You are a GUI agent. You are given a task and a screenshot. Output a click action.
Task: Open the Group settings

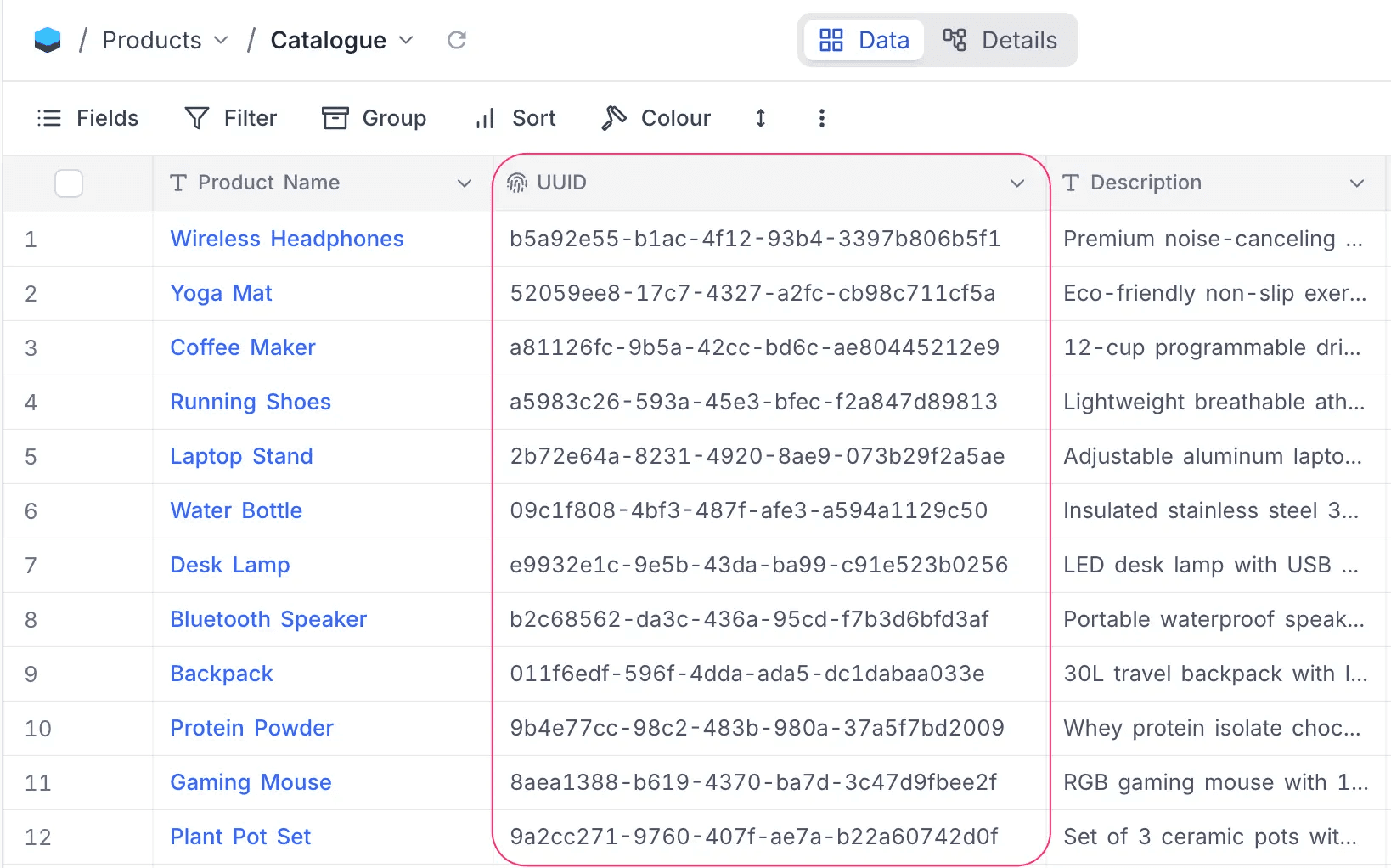374,118
